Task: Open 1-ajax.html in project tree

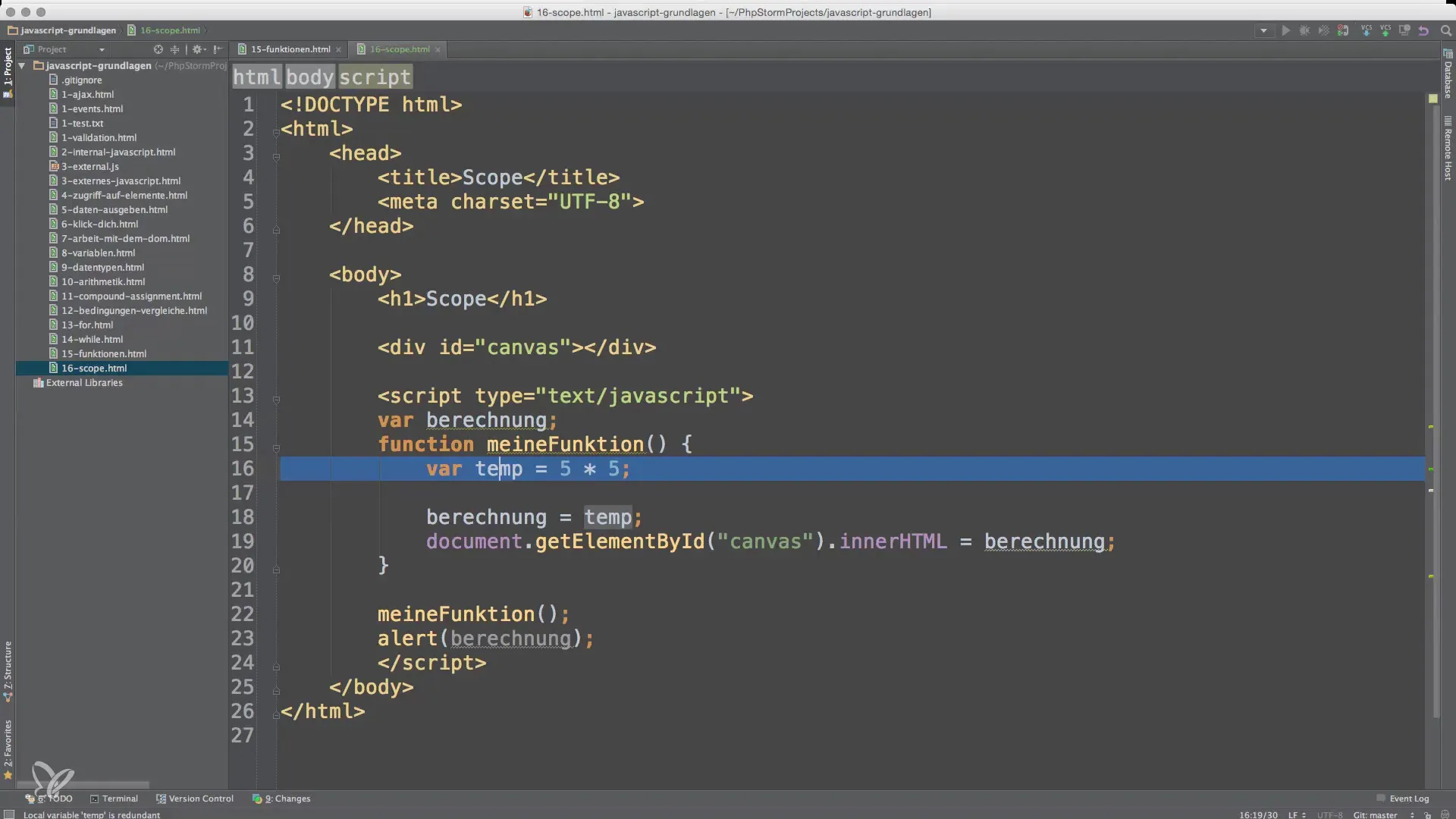Action: (x=87, y=94)
